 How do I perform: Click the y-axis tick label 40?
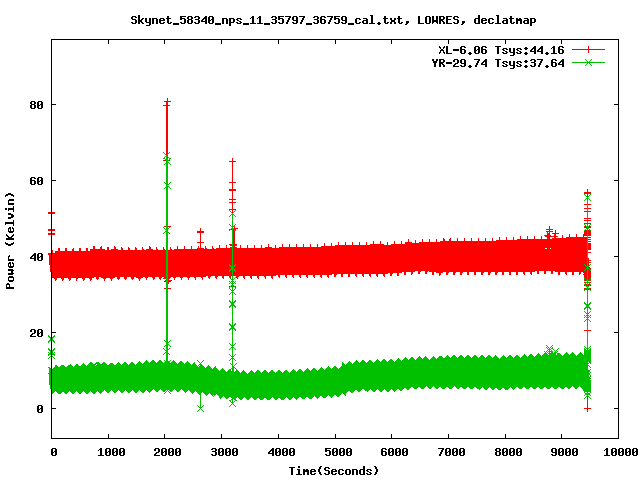click(36, 257)
